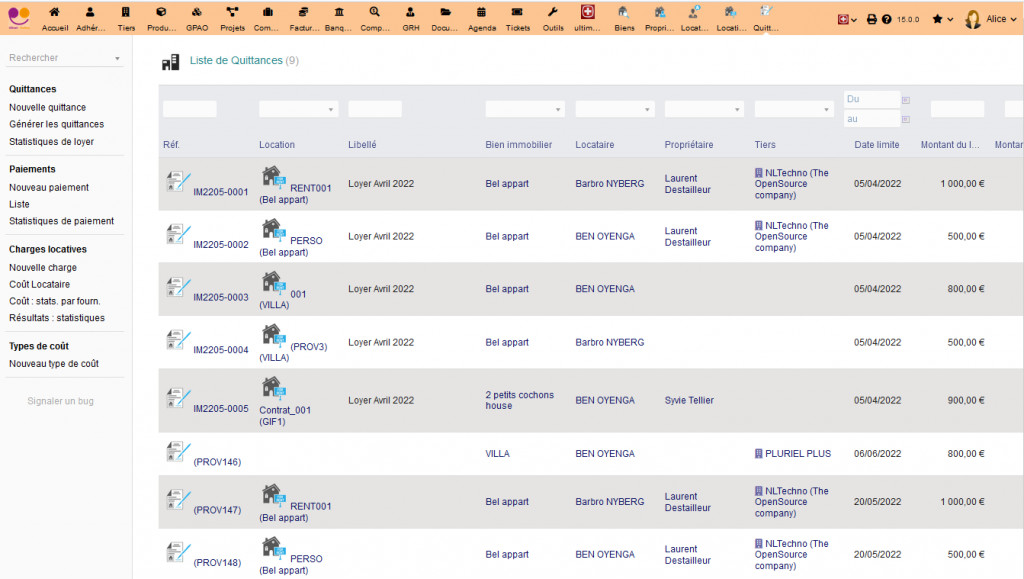Follow the PLURIEL PLUS third-party link

797,454
